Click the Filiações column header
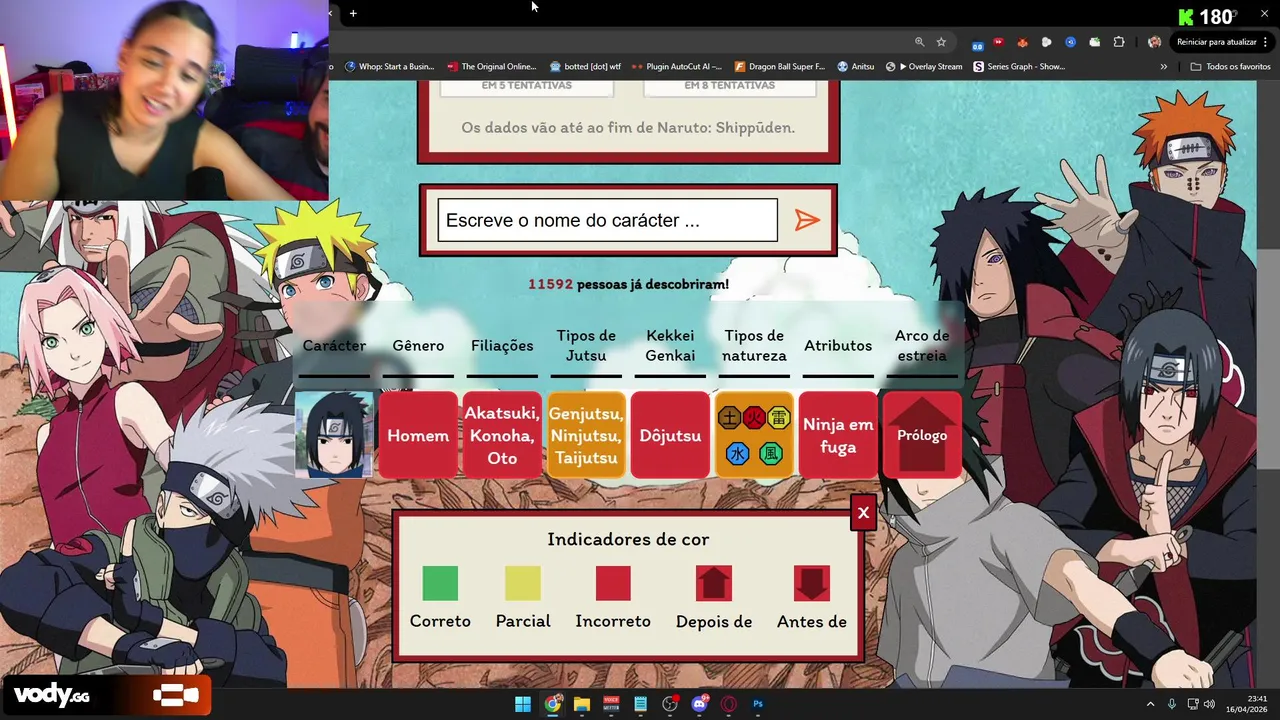This screenshot has width=1280, height=720. 502,345
